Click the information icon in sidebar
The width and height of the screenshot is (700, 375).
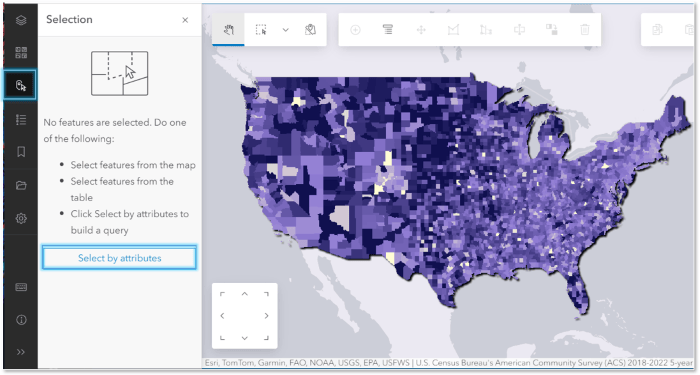(21, 320)
